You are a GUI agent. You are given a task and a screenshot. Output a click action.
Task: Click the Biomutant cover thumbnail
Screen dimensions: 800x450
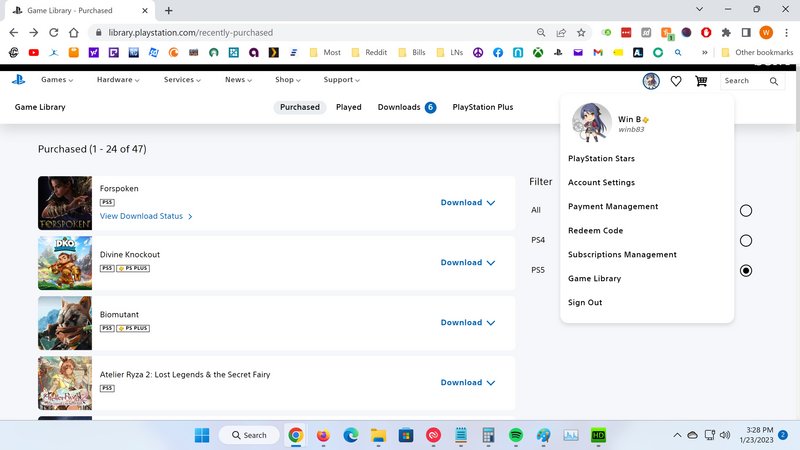[65, 323]
